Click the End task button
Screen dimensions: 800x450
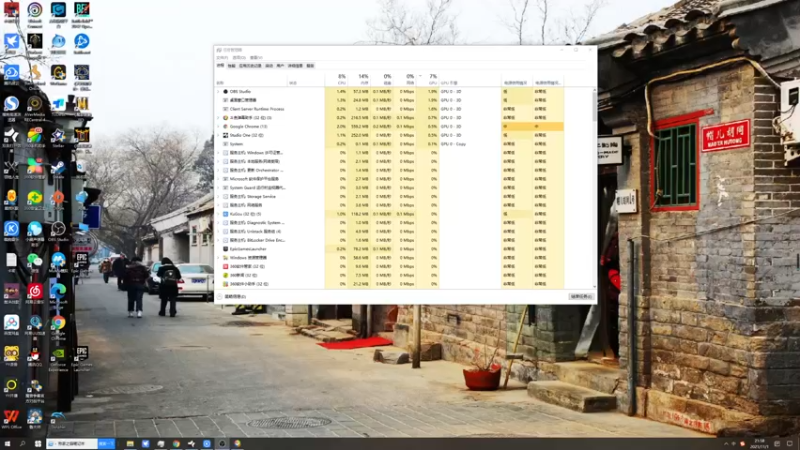[x=581, y=296]
